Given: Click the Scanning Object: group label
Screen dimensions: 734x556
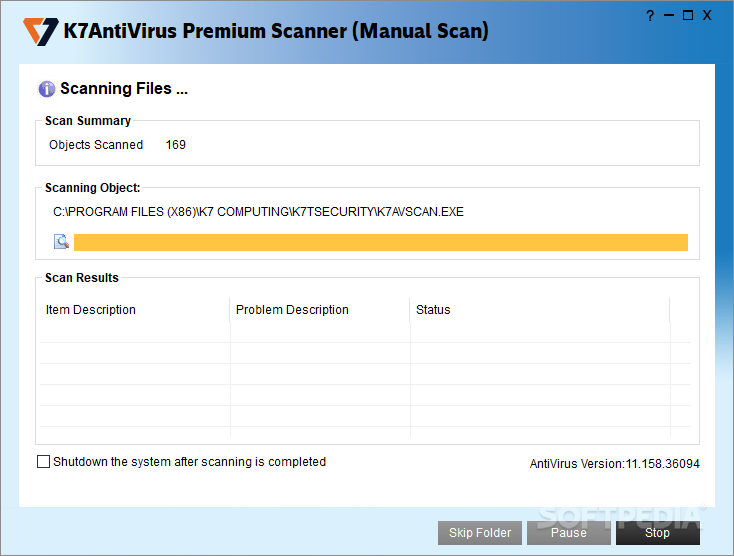Looking at the screenshot, I should tap(92, 188).
